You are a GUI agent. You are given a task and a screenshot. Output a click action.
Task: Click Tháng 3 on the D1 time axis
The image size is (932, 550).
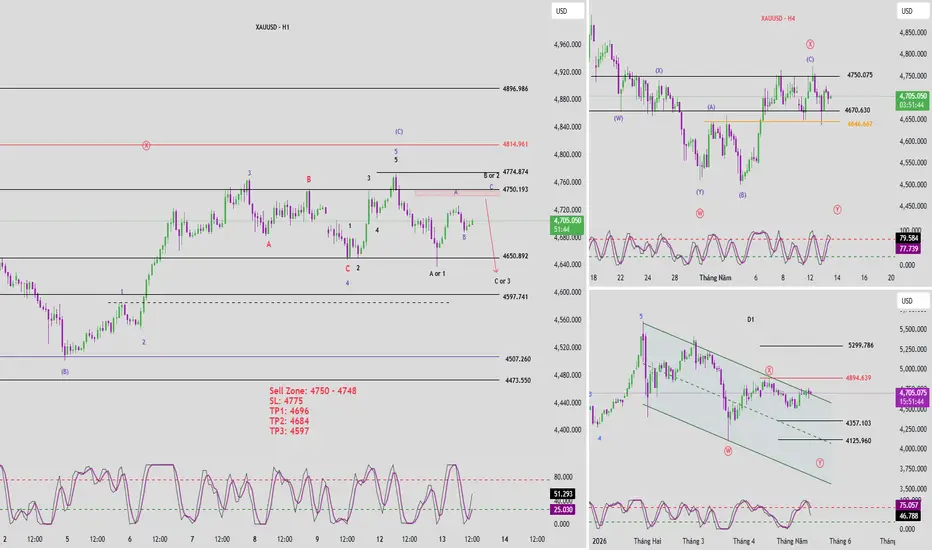pyautogui.click(x=693, y=541)
